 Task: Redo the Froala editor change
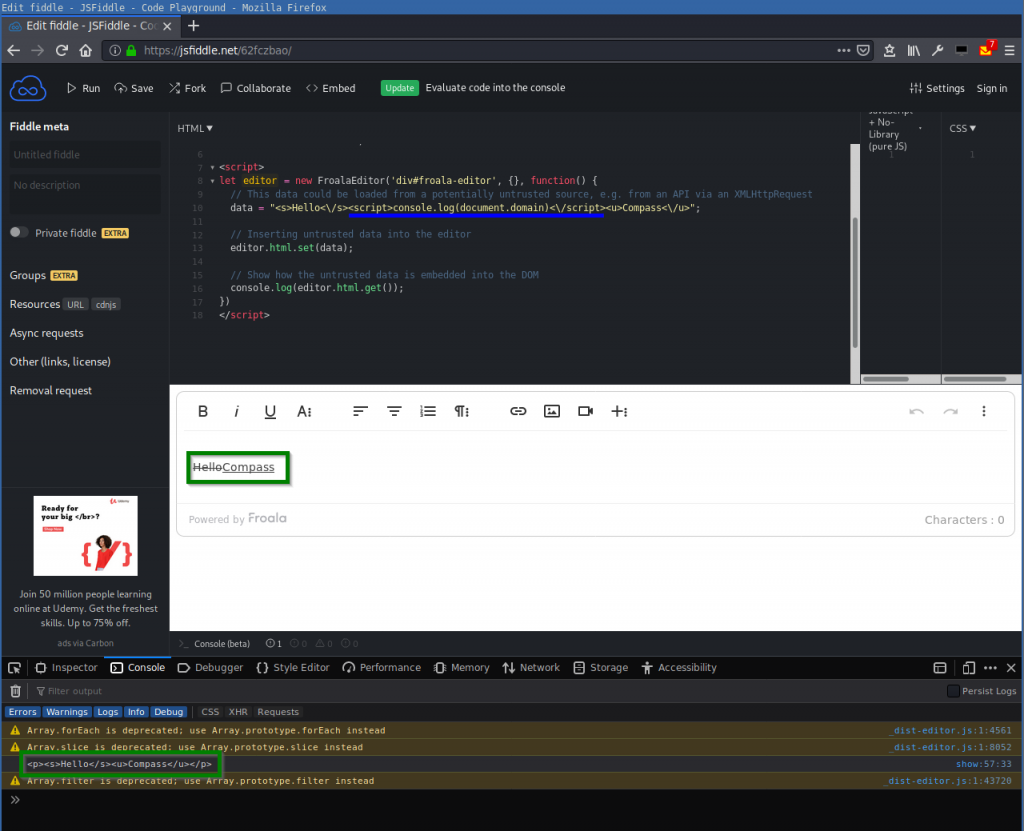pos(950,411)
